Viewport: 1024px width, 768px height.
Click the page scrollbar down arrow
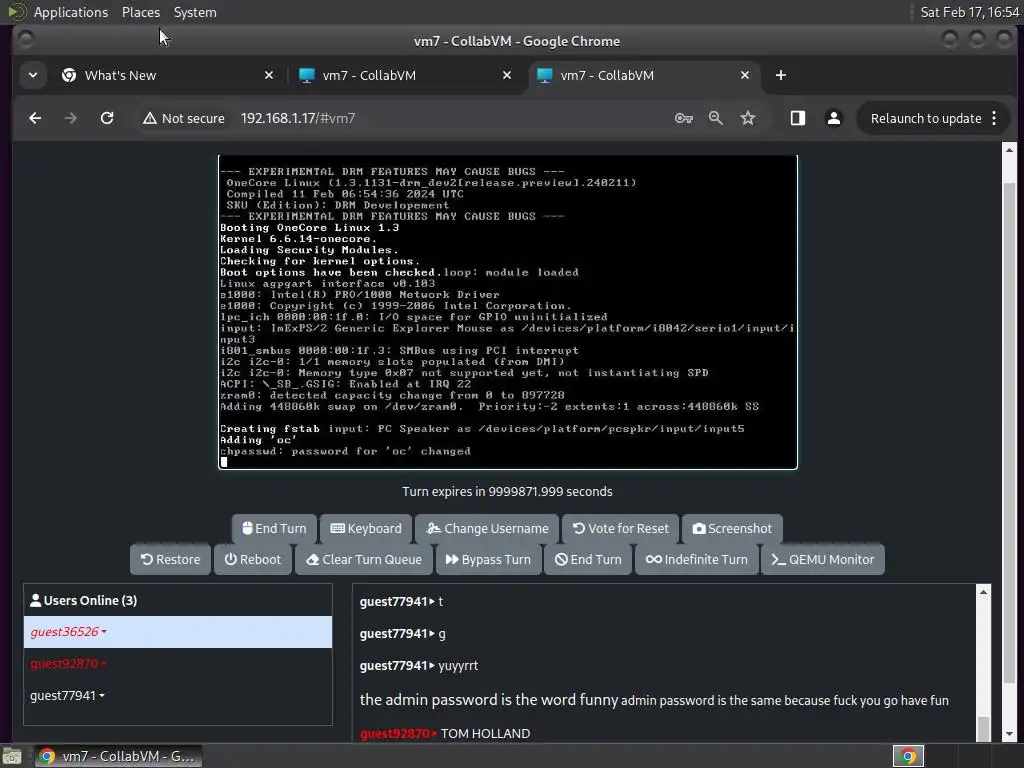coord(1010,735)
